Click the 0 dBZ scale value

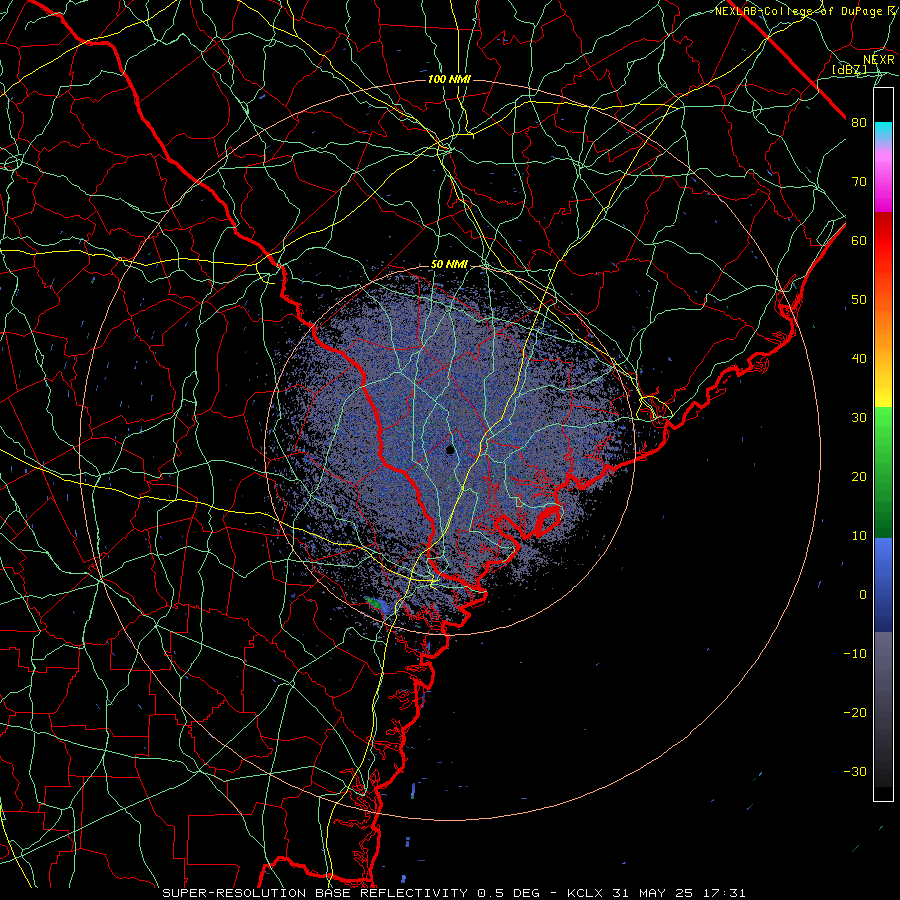[x=863, y=595]
